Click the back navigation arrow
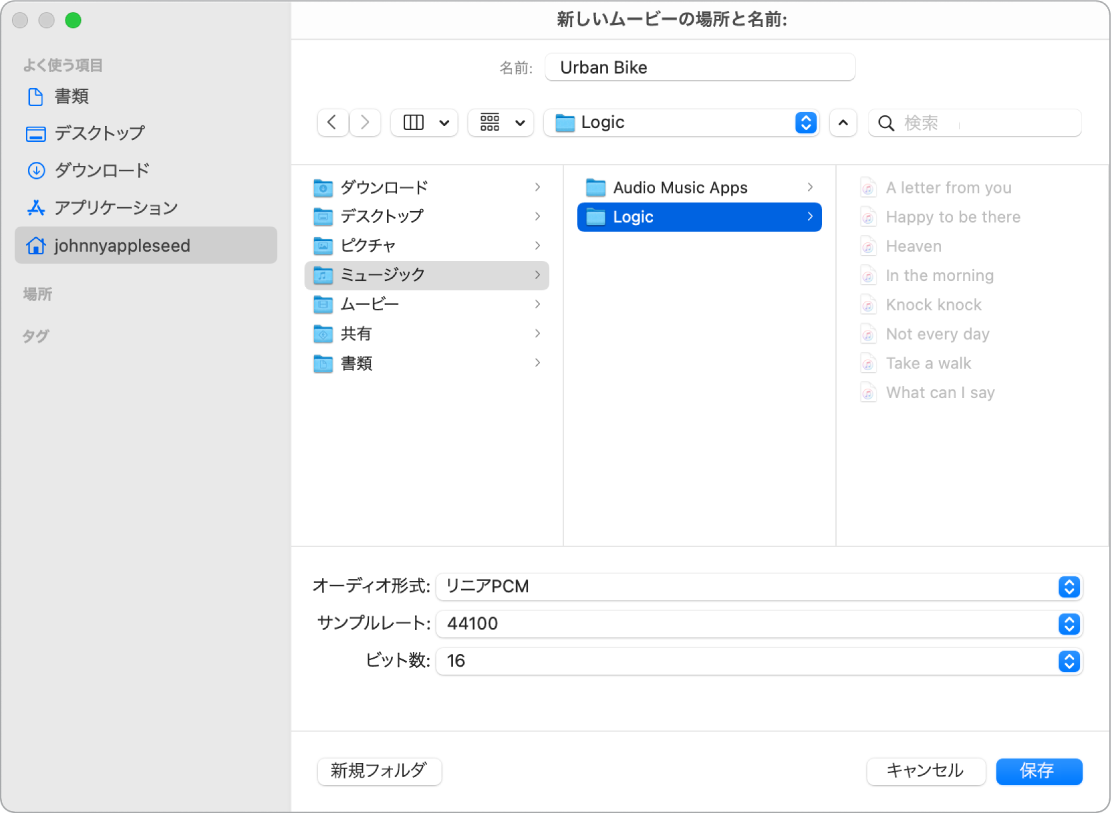Screen dimensions: 1112x814 coord(332,122)
